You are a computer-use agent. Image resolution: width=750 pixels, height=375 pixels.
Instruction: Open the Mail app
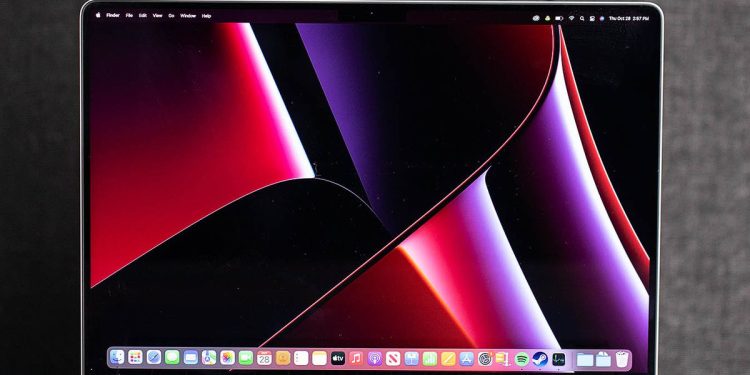coord(190,357)
